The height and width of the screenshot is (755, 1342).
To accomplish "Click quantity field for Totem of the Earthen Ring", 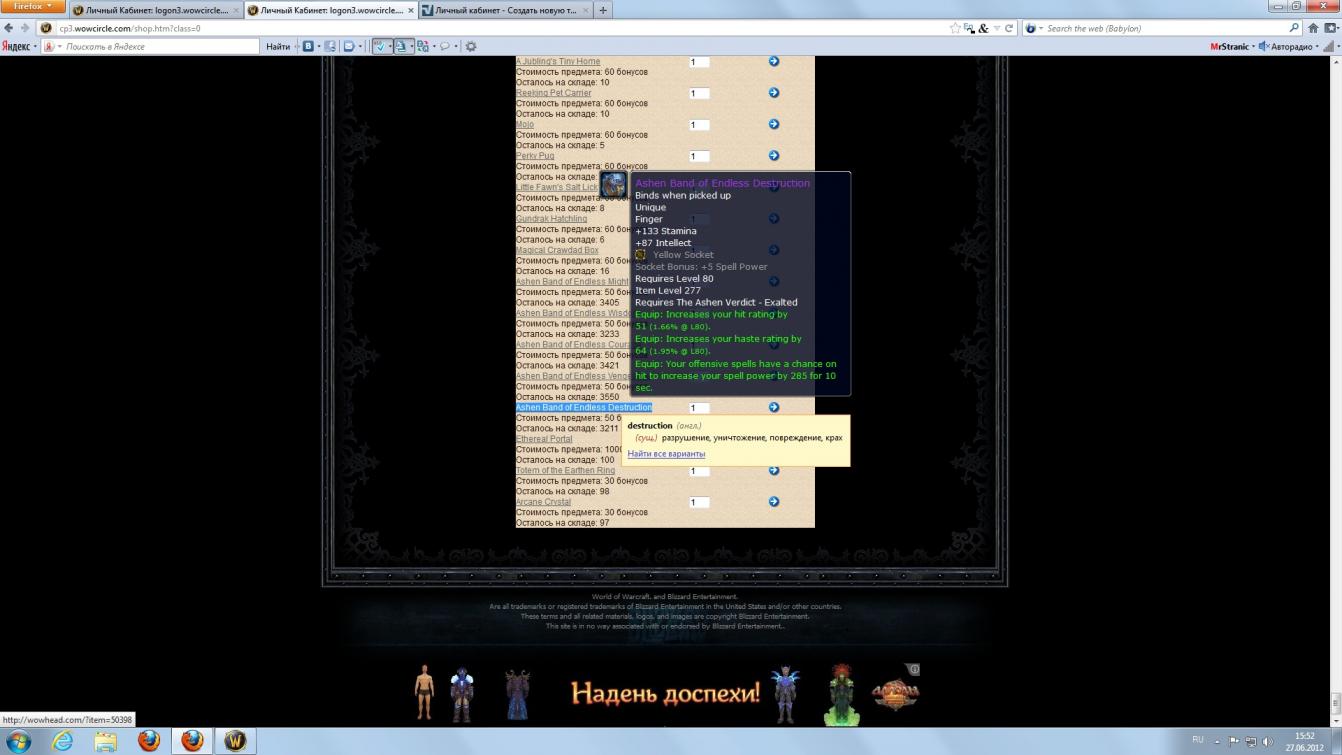I will 699,471.
